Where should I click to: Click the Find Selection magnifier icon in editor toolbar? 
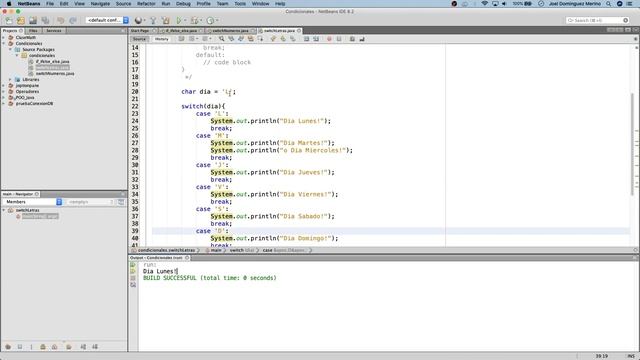click(x=221, y=39)
